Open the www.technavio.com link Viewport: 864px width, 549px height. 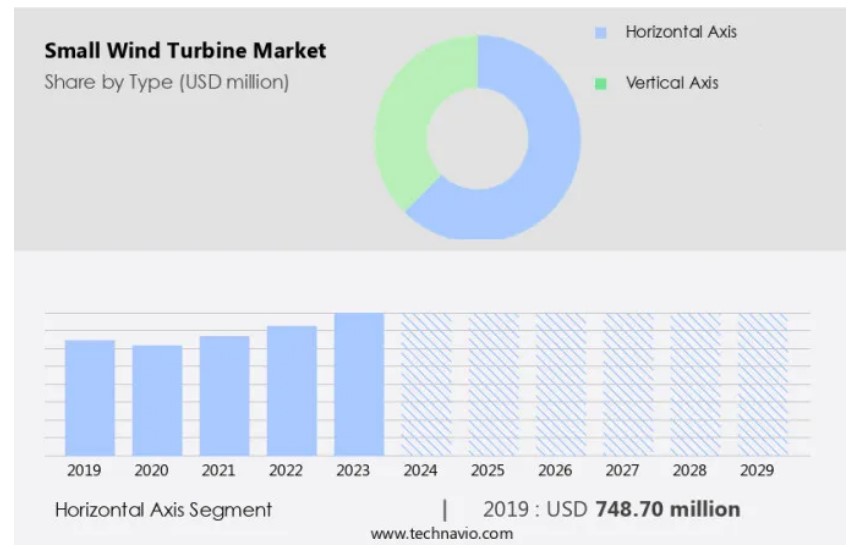[x=441, y=534]
